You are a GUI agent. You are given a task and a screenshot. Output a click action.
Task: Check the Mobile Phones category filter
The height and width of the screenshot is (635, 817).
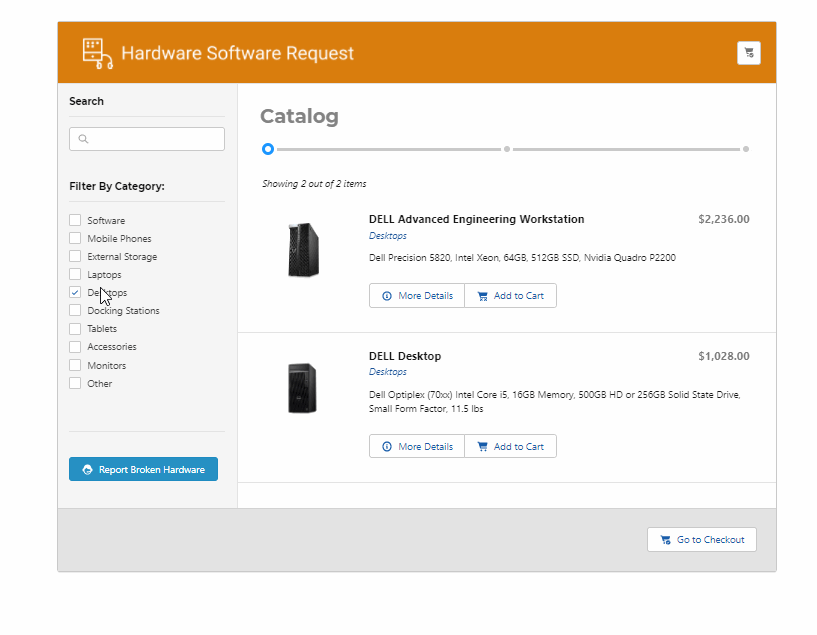[75, 238]
